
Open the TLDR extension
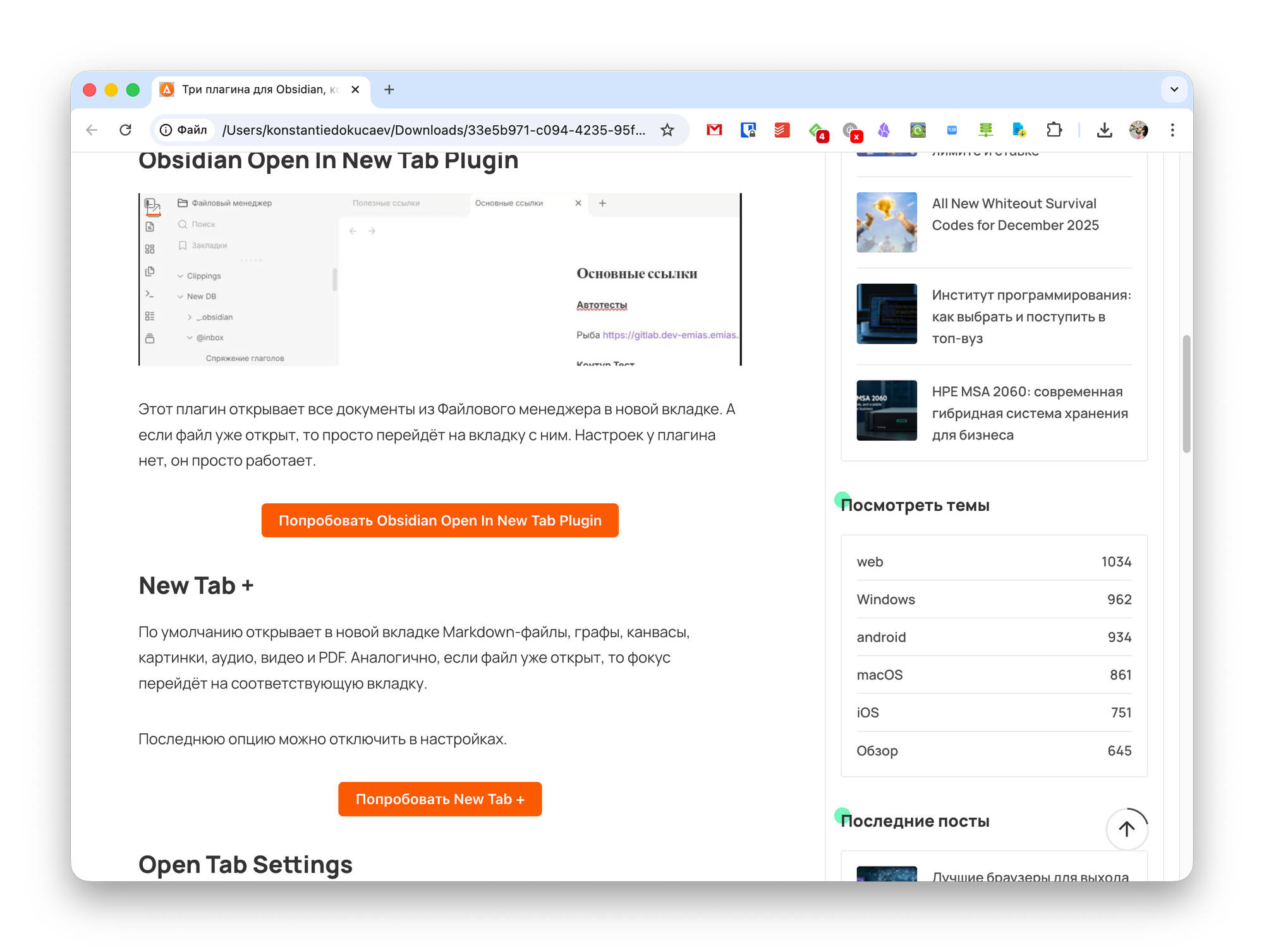[x=952, y=130]
